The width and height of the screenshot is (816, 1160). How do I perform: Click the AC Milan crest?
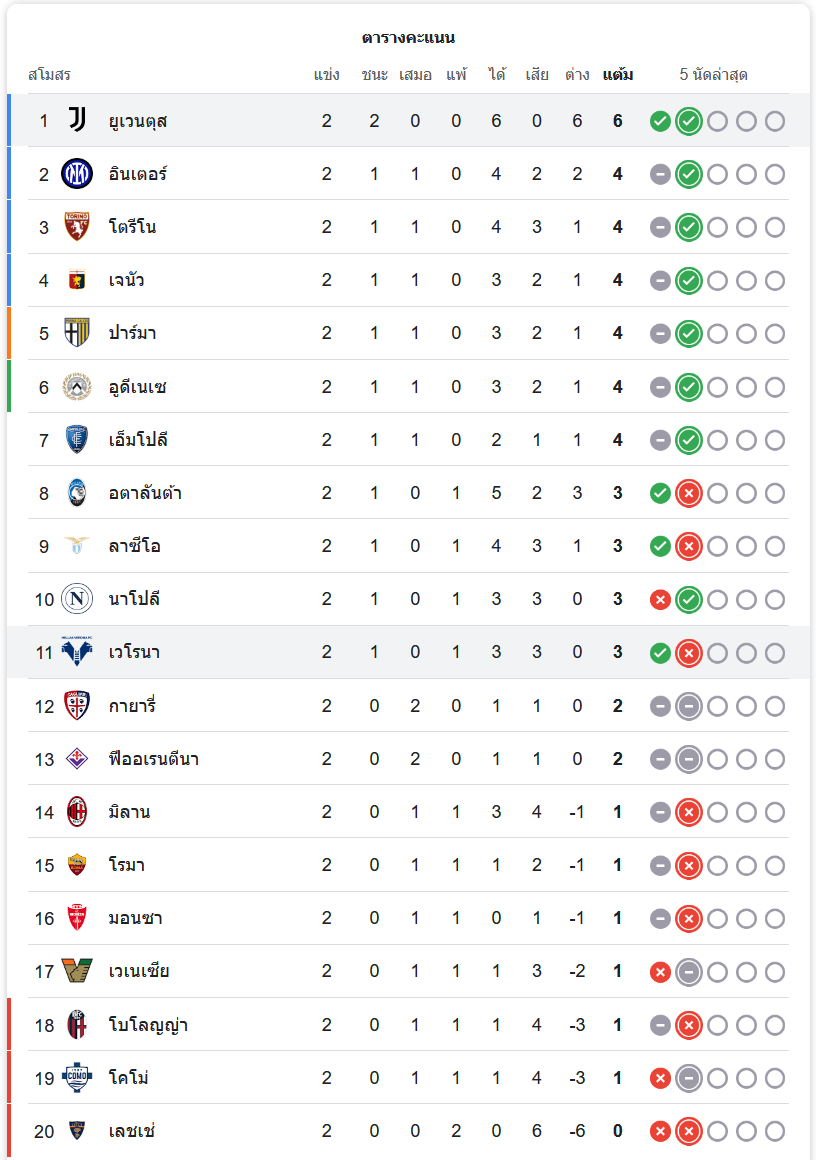tap(77, 812)
